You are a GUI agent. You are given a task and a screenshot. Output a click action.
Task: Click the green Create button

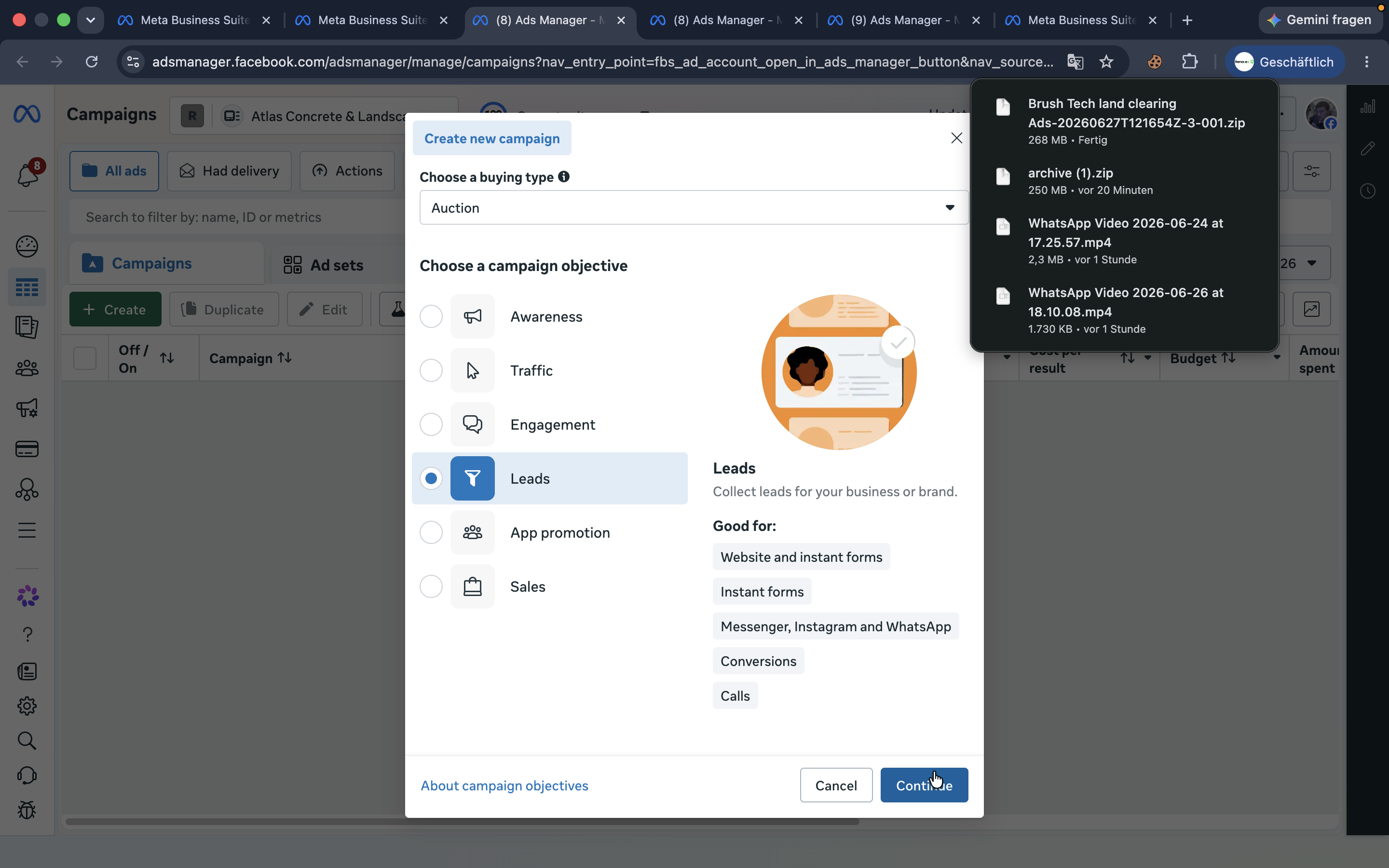[115, 310]
